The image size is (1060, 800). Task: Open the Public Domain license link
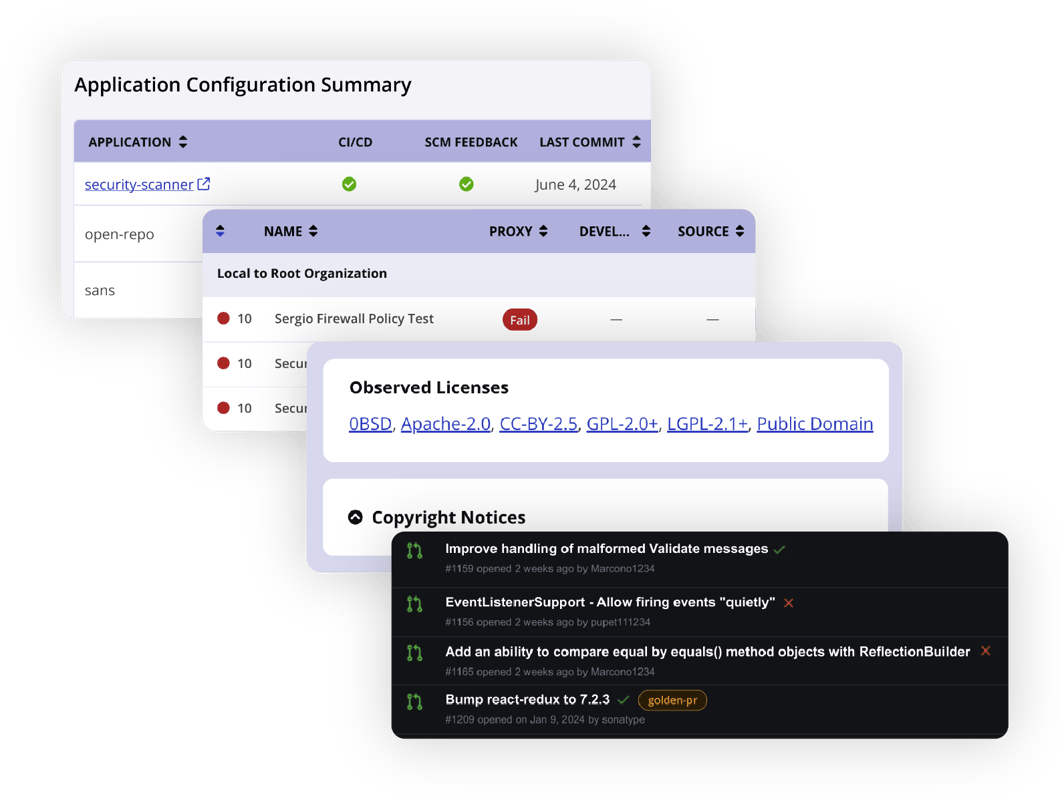(814, 423)
